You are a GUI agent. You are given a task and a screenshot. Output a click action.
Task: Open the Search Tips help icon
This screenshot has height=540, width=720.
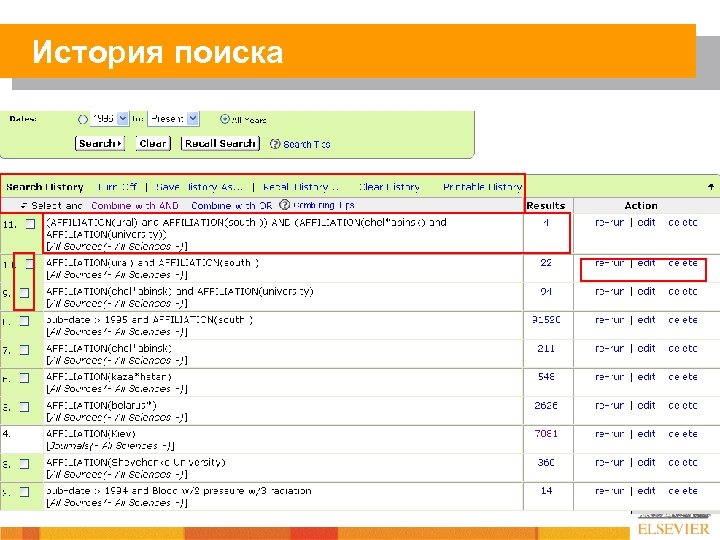[275, 144]
